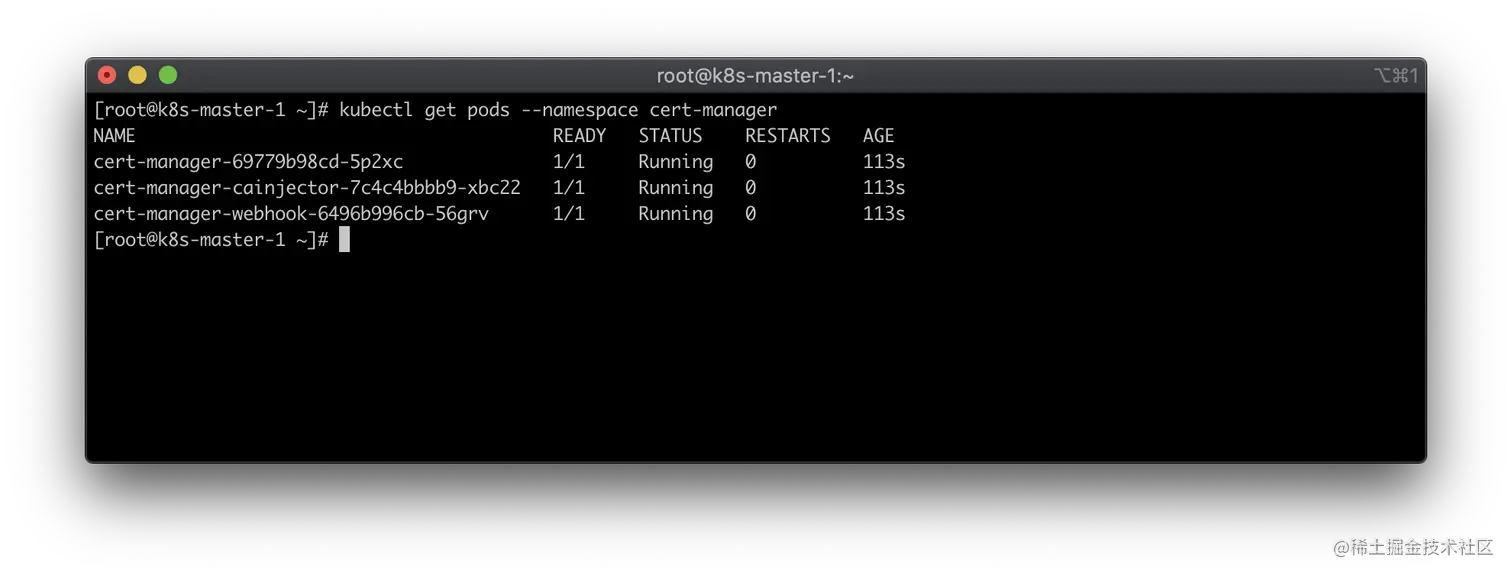Select the AGE column header
1512x576 pixels.
pyautogui.click(x=878, y=136)
